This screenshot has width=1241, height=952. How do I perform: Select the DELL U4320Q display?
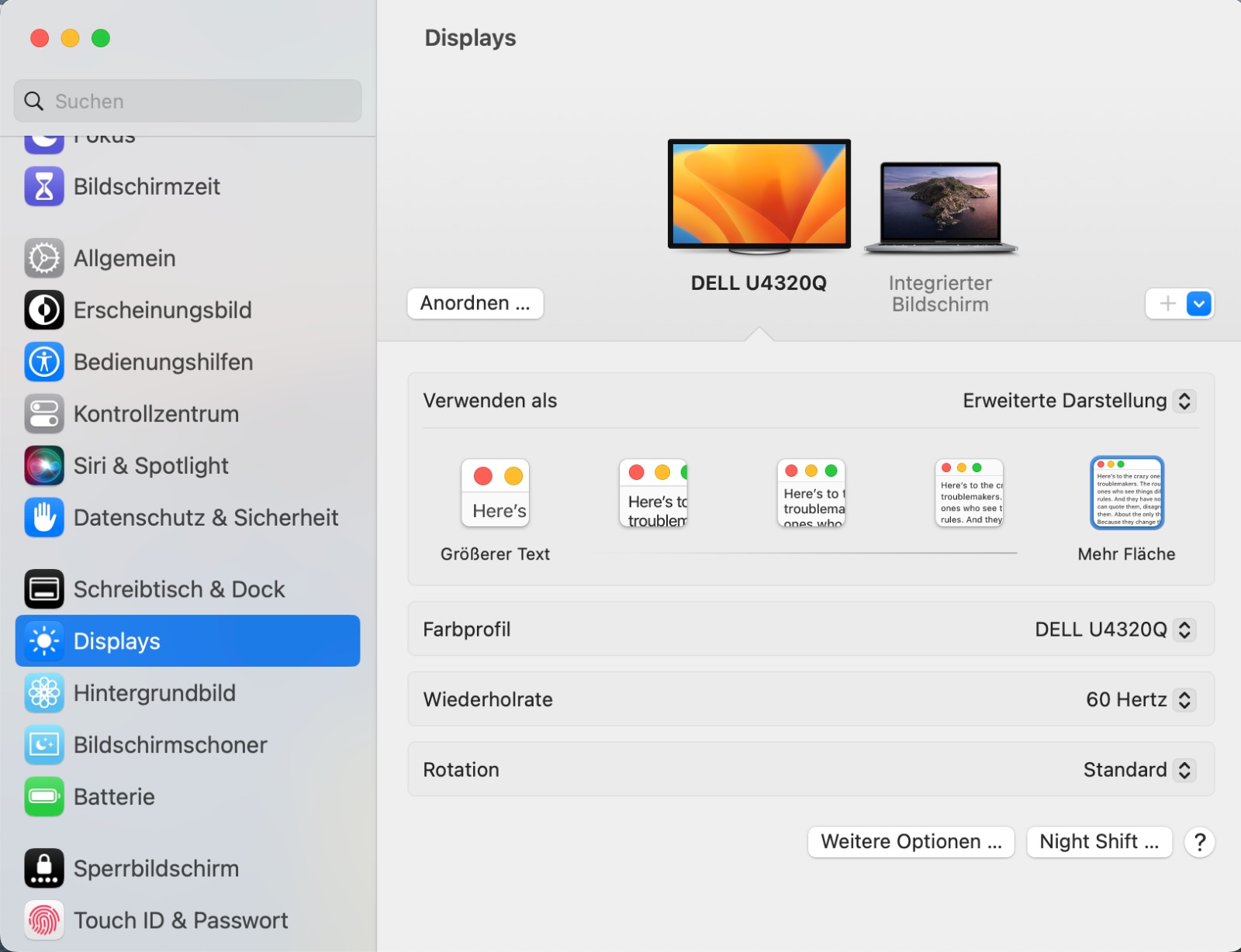(x=759, y=195)
